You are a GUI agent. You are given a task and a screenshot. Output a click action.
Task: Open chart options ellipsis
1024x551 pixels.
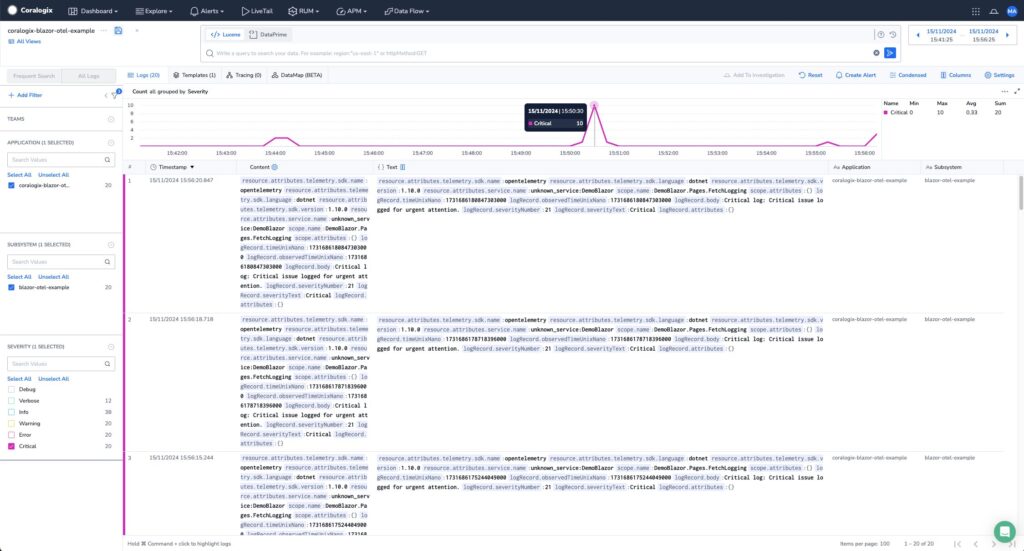(x=1004, y=91)
